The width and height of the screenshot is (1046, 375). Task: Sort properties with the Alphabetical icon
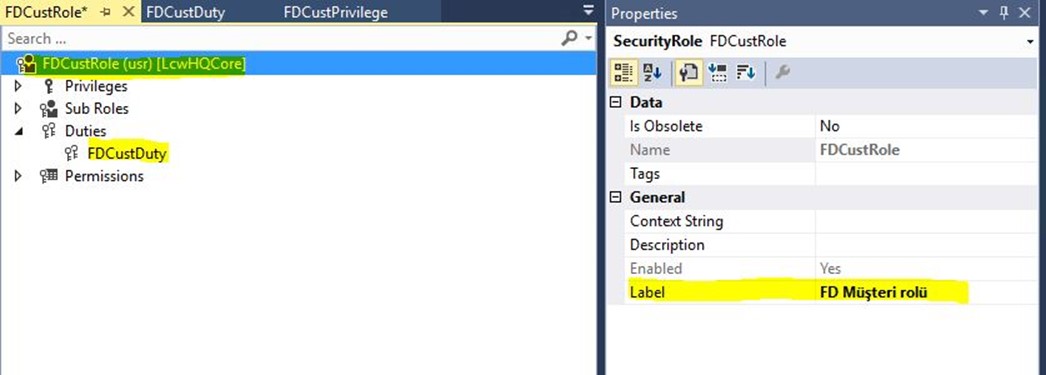(x=651, y=73)
